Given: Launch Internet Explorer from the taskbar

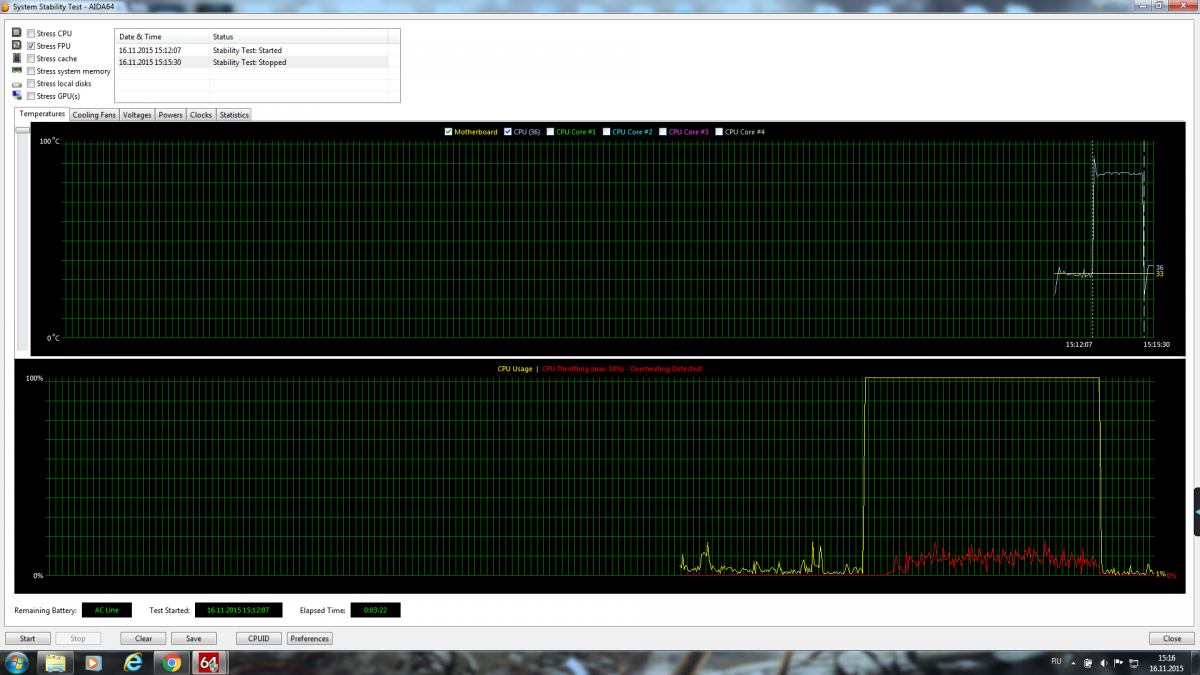Looking at the screenshot, I should tap(132, 662).
